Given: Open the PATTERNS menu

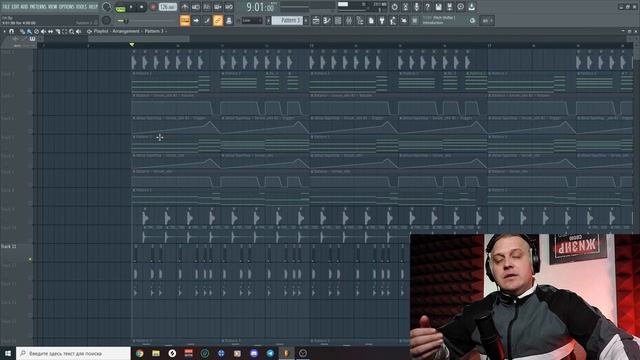Looking at the screenshot, I should click(x=38, y=7).
